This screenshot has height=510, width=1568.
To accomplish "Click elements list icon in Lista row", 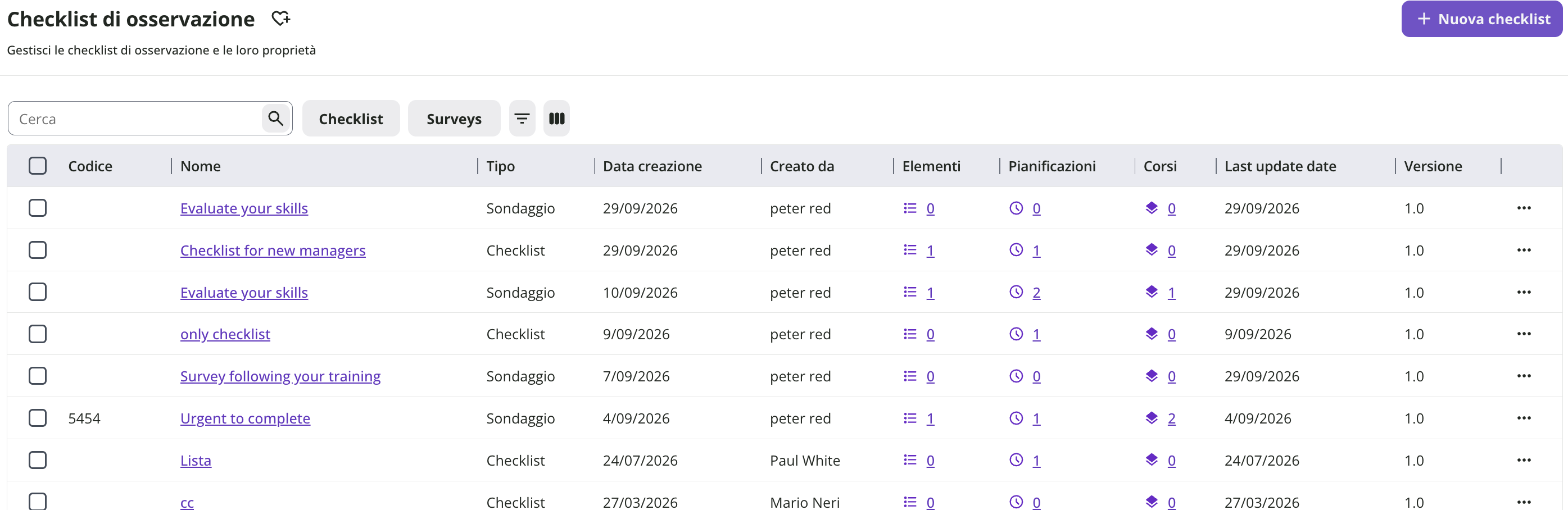I will tap(910, 460).
